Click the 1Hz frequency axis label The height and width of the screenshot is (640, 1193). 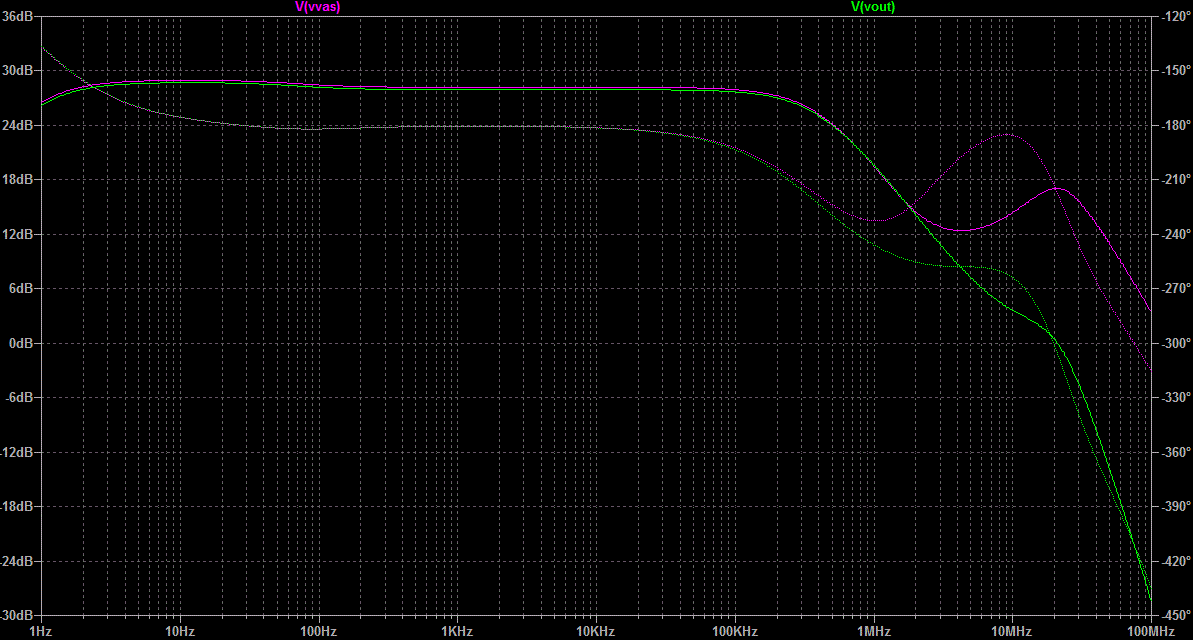pyautogui.click(x=40, y=632)
